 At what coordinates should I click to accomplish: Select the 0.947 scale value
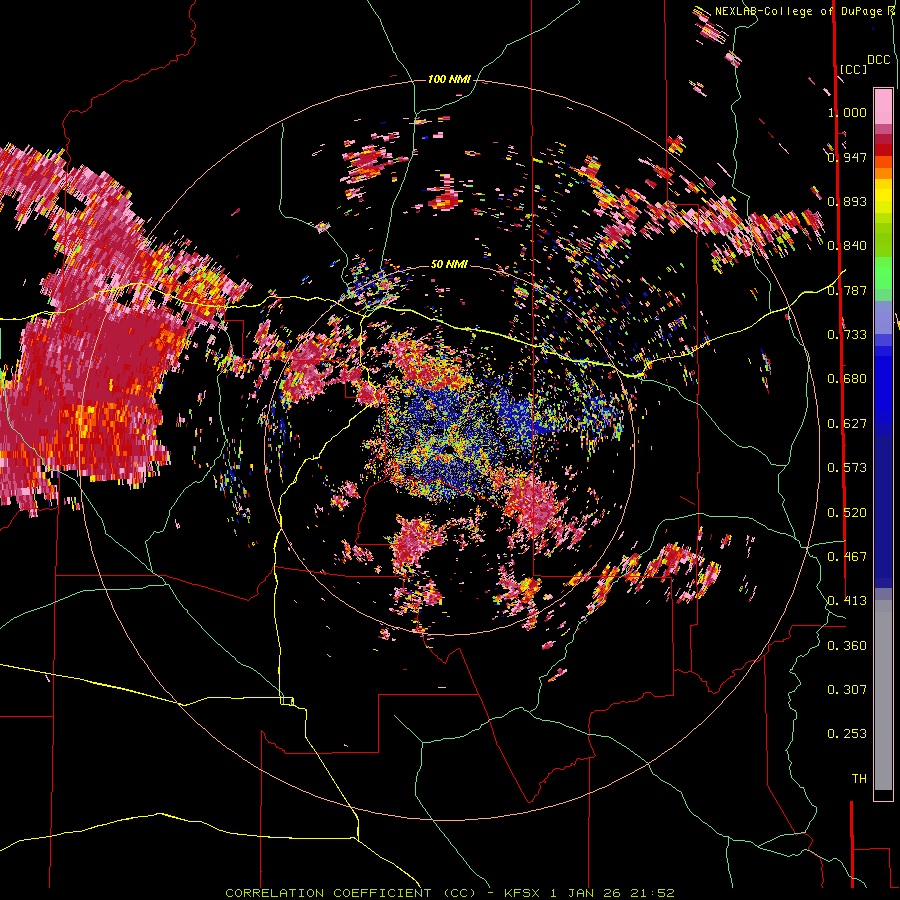[847, 157]
